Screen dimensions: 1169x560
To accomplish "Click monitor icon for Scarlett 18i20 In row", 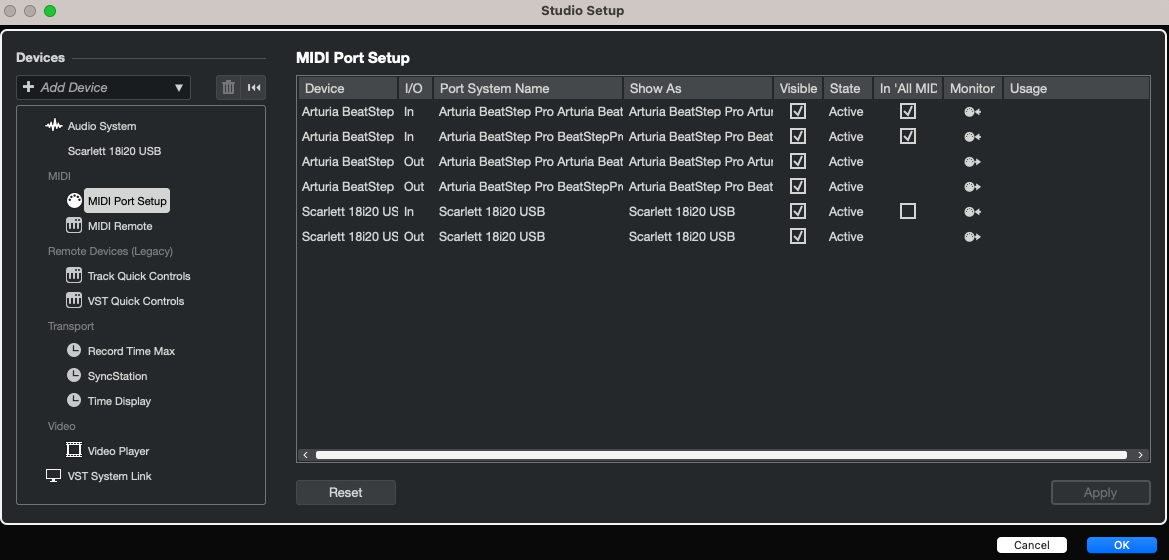I will (972, 212).
